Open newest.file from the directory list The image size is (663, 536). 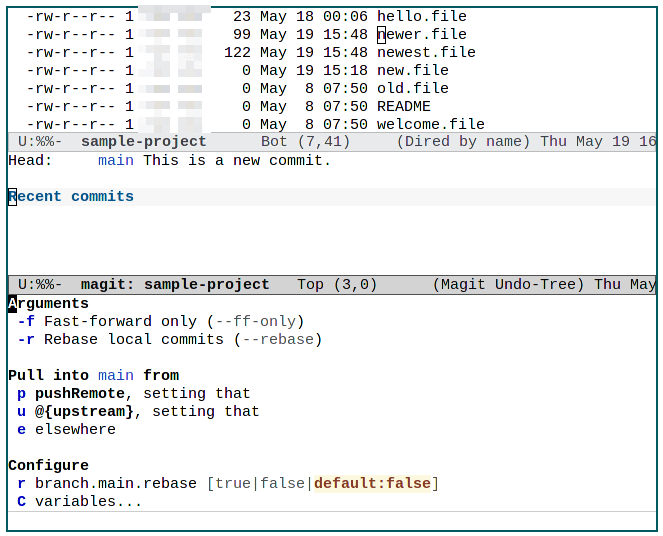pyautogui.click(x=426, y=52)
